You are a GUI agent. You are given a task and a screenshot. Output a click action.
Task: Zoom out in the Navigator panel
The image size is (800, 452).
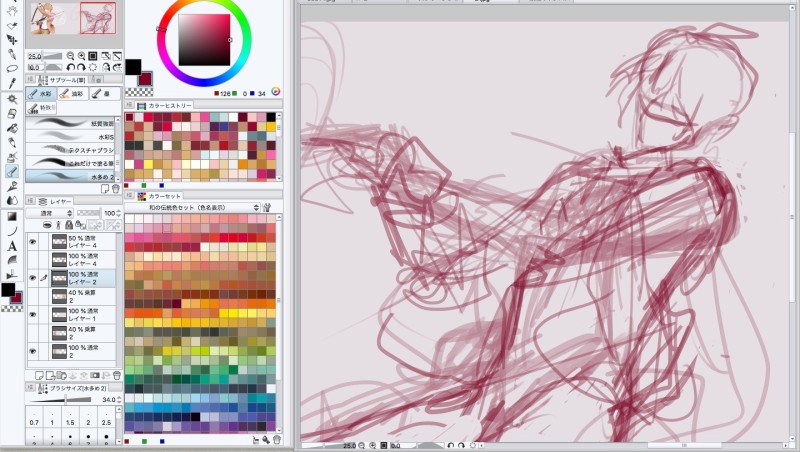[70, 56]
